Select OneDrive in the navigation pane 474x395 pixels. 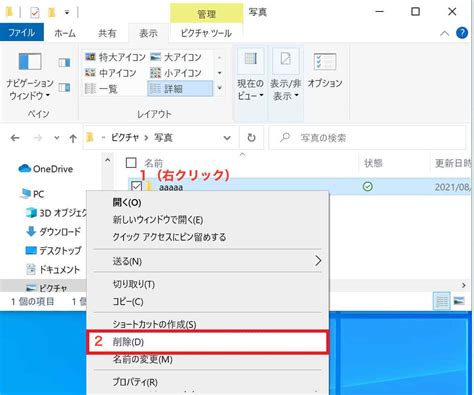(46, 169)
